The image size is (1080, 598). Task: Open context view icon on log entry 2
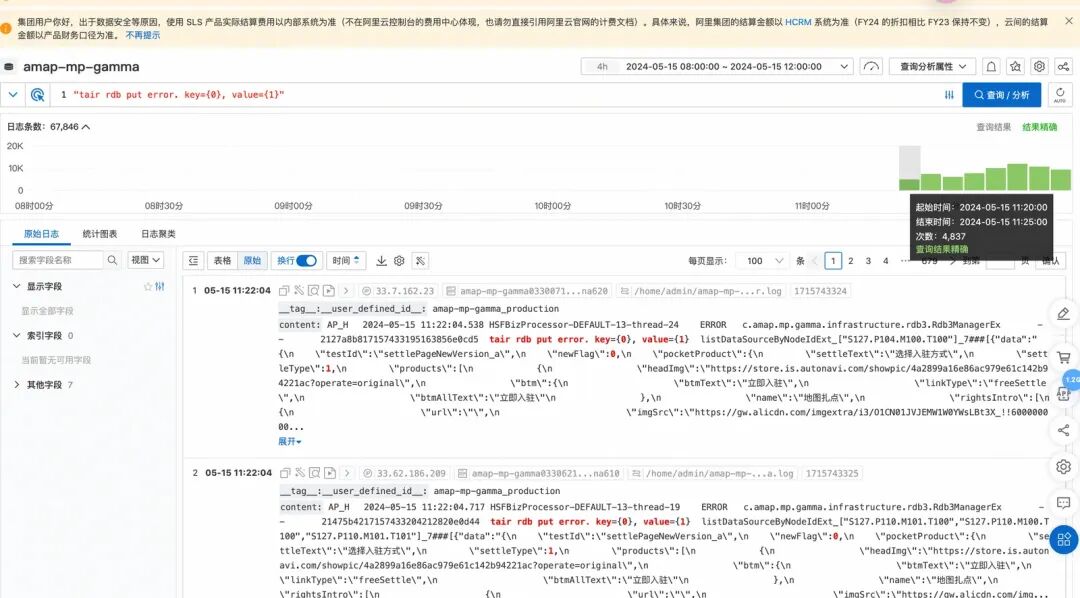click(x=314, y=473)
